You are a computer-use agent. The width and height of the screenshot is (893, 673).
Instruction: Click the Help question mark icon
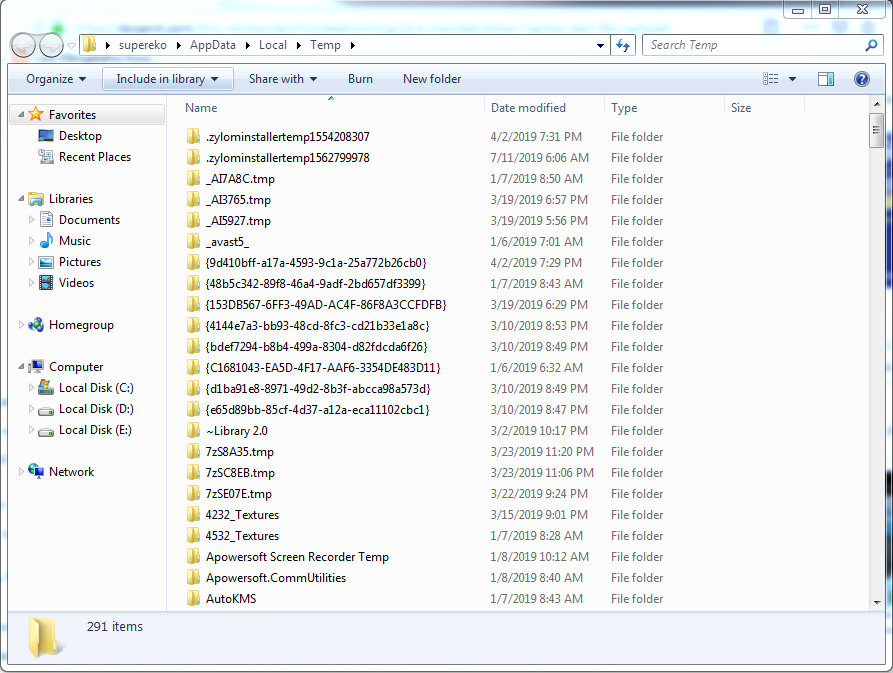(861, 78)
